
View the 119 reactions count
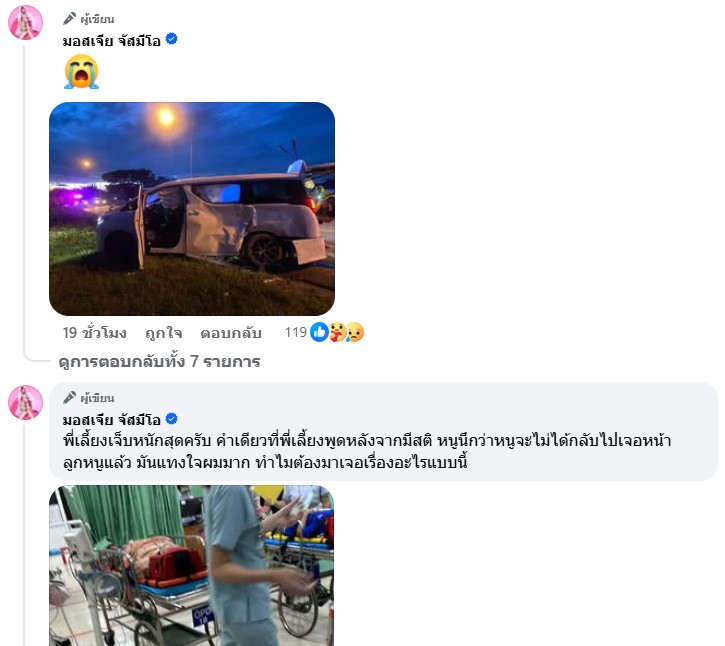click(296, 332)
